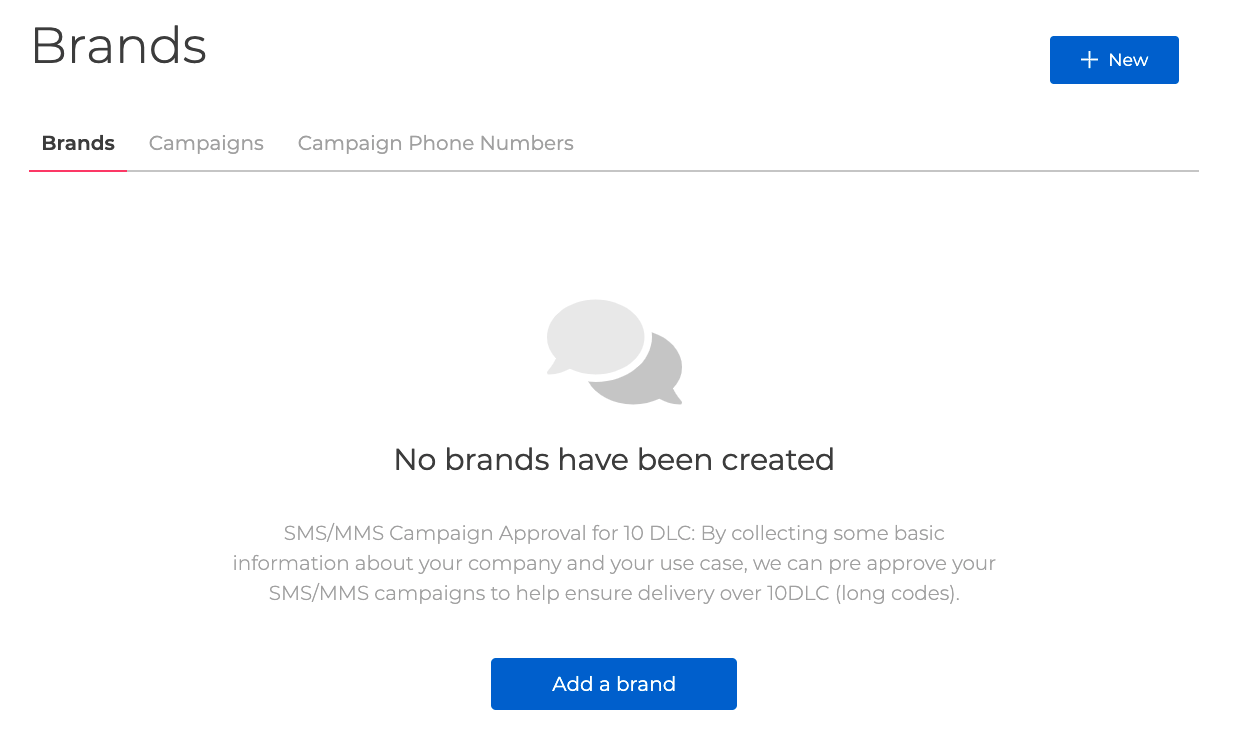Click the active tab's red underline indicator
This screenshot has height=747, width=1249.
77,169
